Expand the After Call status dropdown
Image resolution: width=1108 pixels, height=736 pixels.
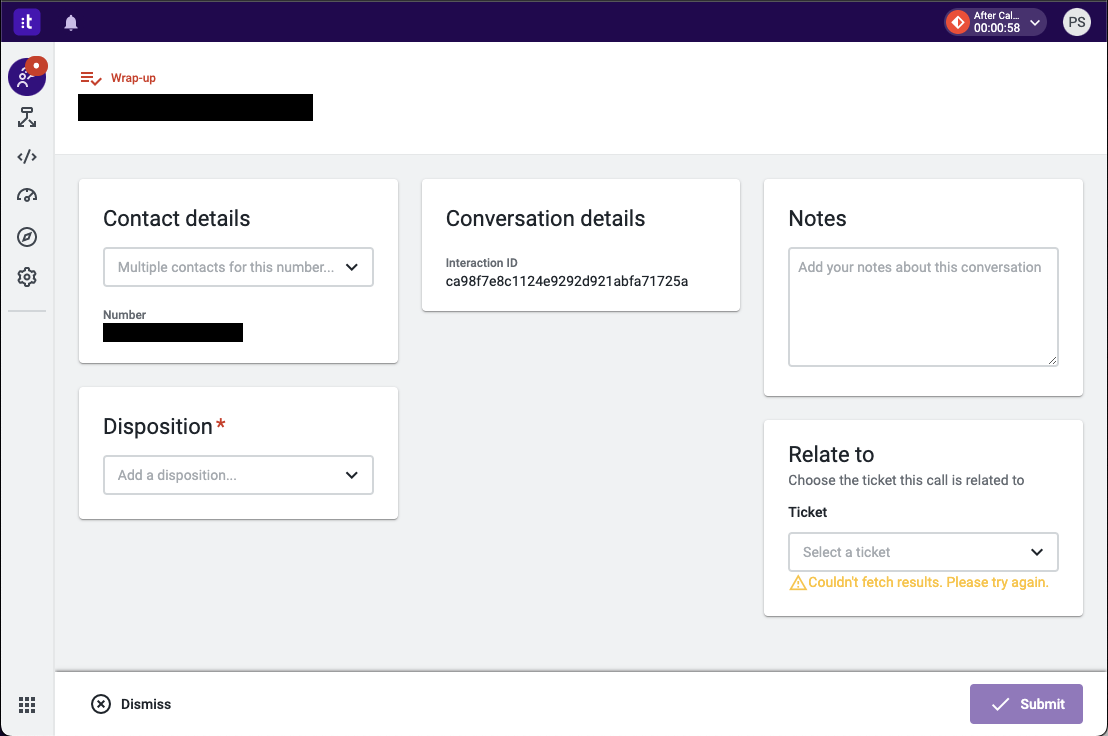click(x=1035, y=23)
